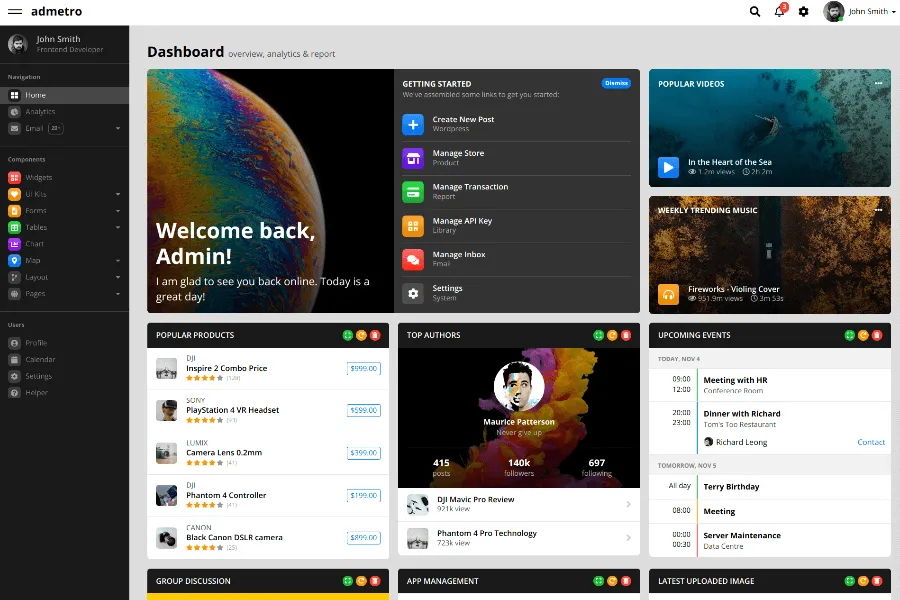Expand the Email submenu in sidebar
Viewport: 900px width, 600px height.
[x=117, y=128]
